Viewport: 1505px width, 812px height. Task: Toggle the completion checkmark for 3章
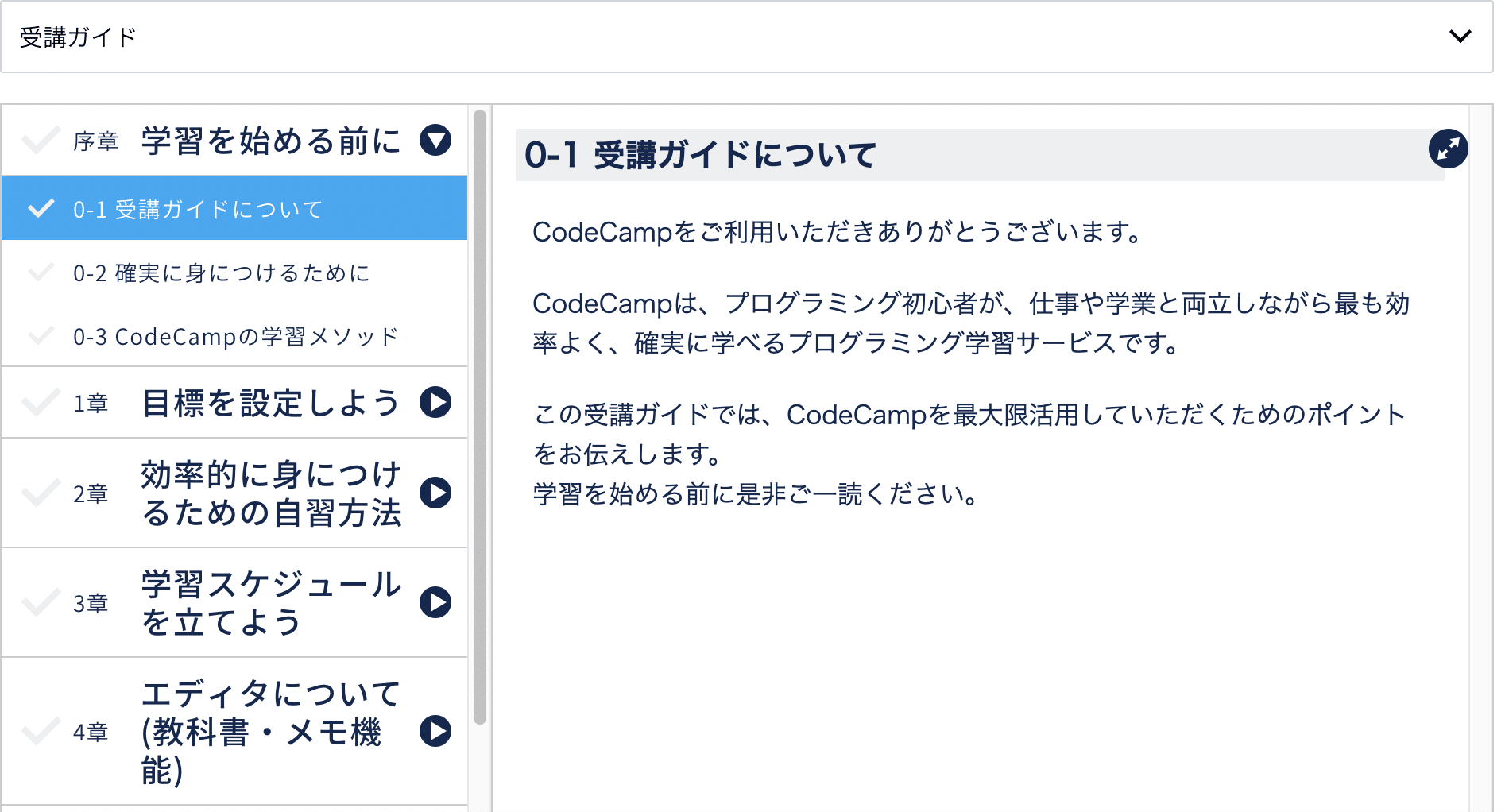41,602
